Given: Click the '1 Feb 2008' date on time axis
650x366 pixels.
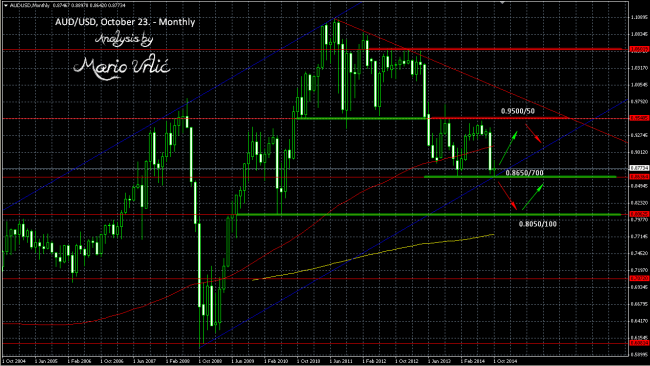Looking at the screenshot, I should [x=177, y=361].
